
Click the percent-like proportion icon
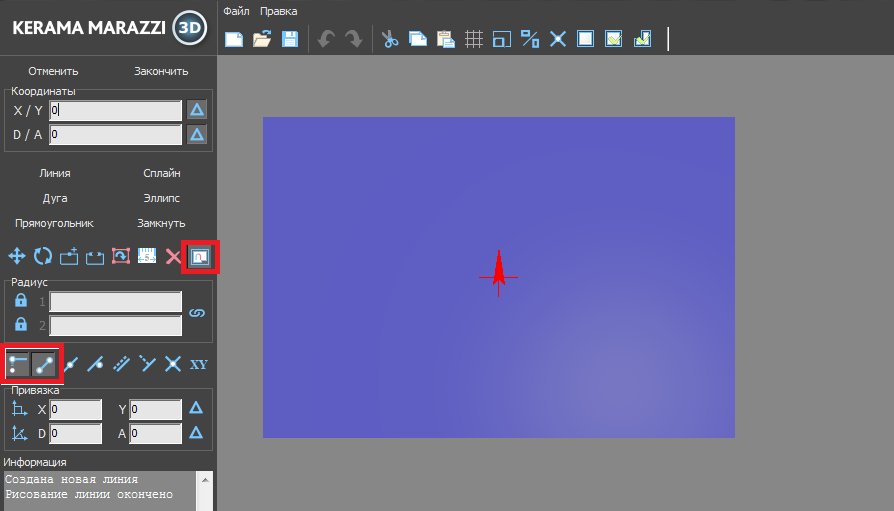pos(530,39)
